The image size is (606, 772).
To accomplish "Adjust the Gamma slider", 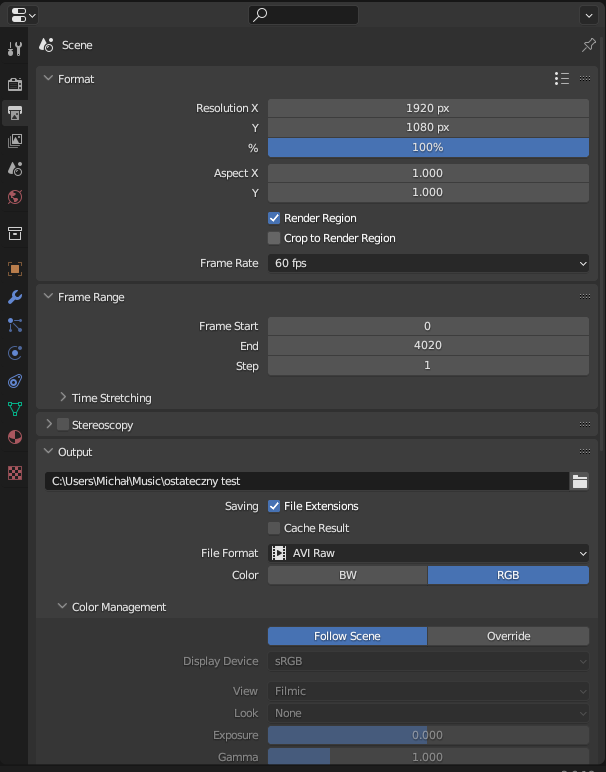I will pos(428,757).
